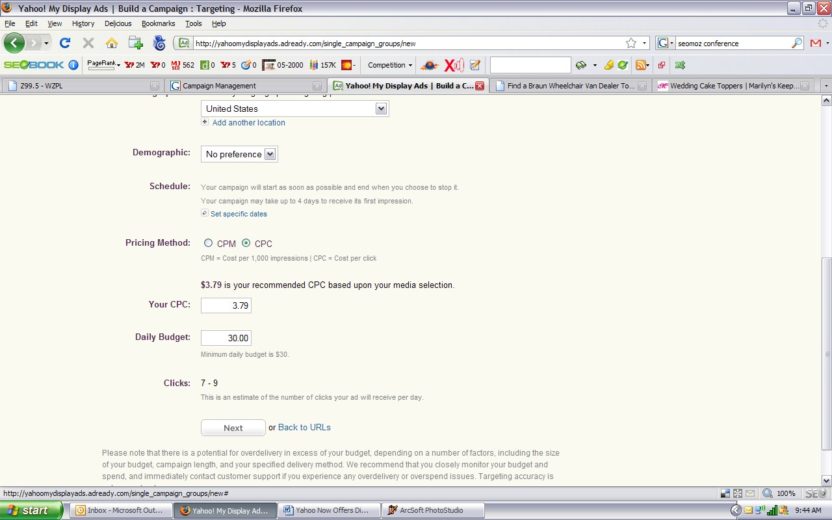Open the list all tabs dropdown
The image size is (832, 520).
[x=826, y=85]
